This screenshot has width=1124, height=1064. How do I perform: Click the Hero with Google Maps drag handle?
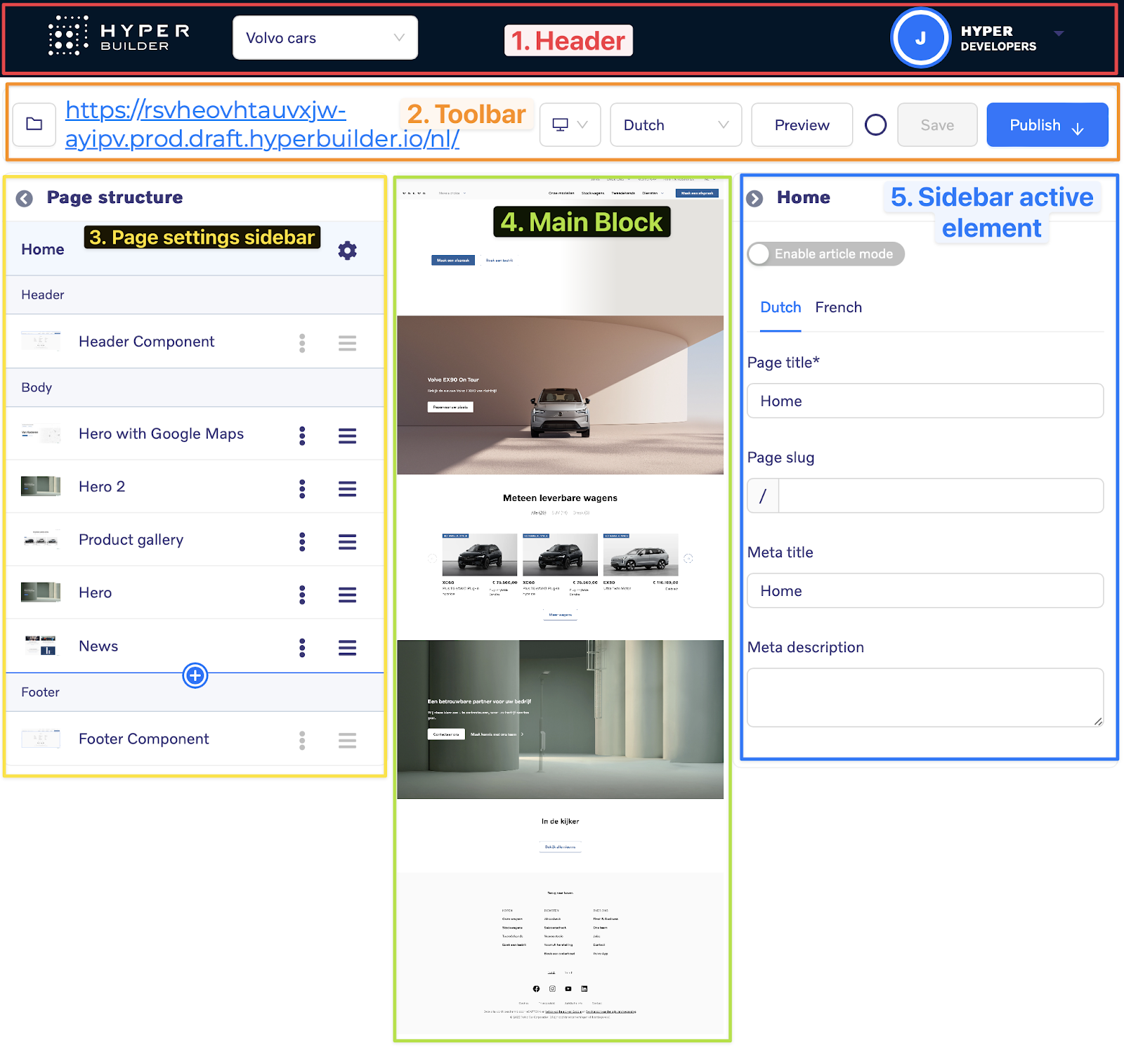pyautogui.click(x=347, y=436)
